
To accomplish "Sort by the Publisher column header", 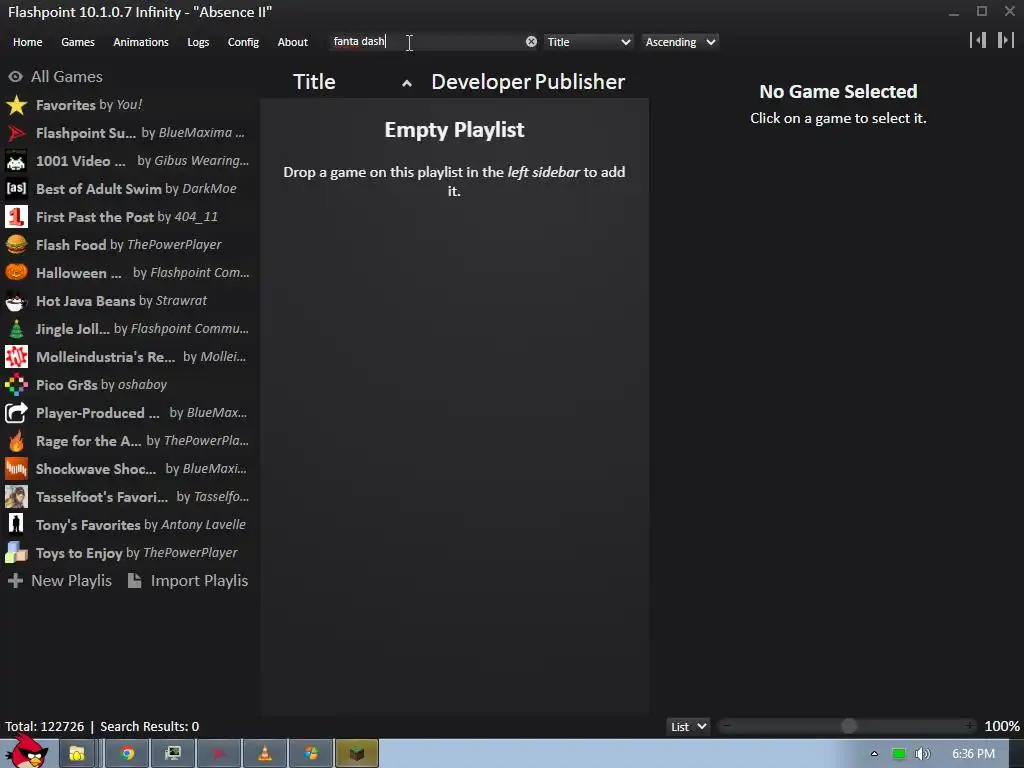I will tap(580, 82).
